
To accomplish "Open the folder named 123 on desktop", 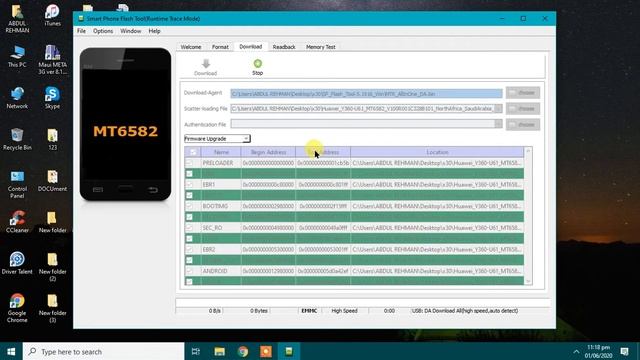I will [x=52, y=139].
